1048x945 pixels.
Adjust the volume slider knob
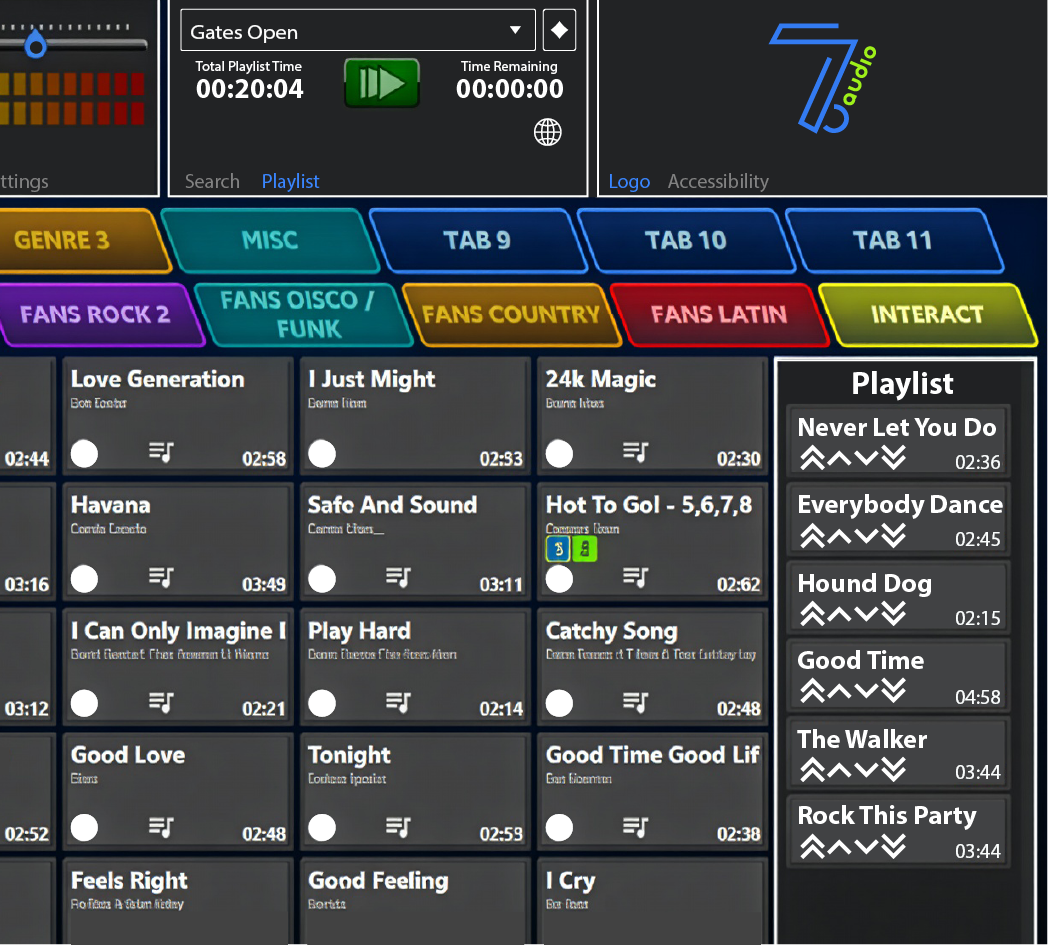(x=35, y=44)
